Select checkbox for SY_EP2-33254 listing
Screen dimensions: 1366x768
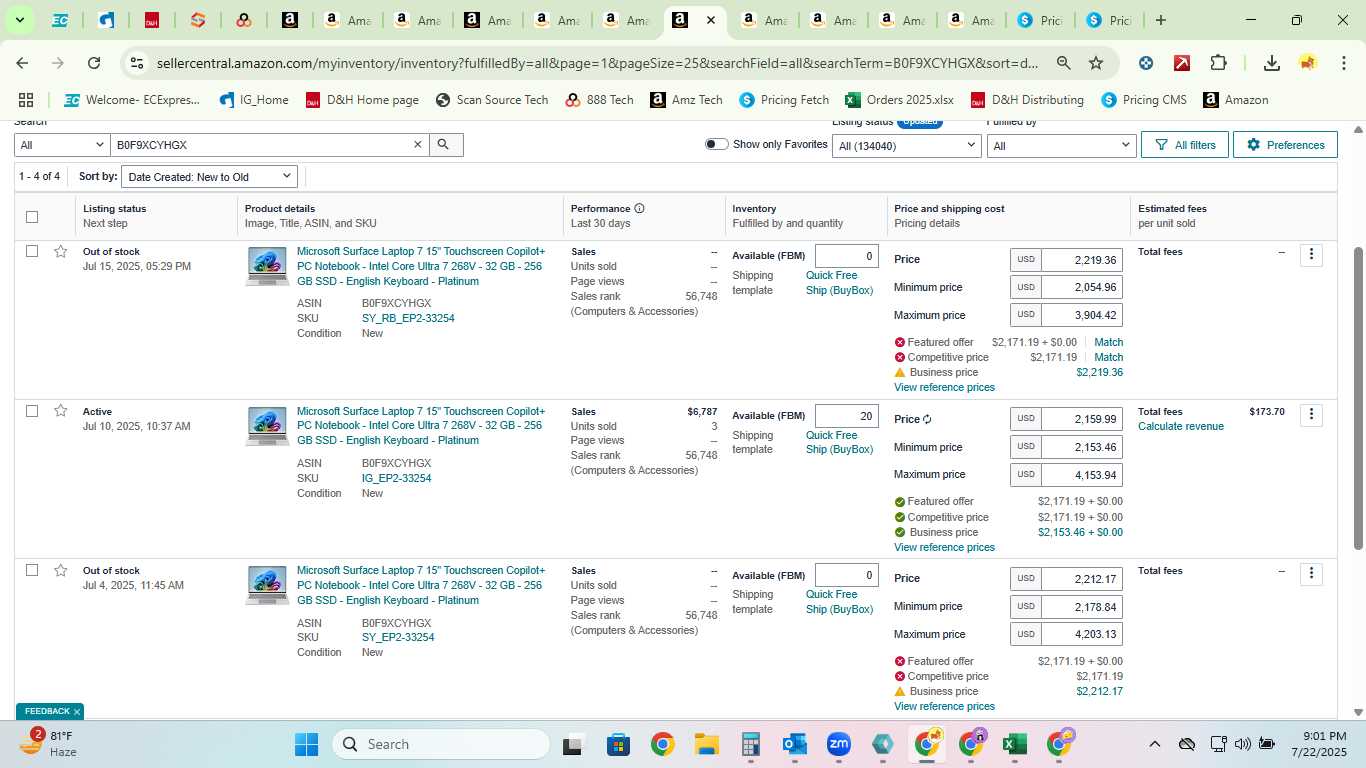pos(32,570)
